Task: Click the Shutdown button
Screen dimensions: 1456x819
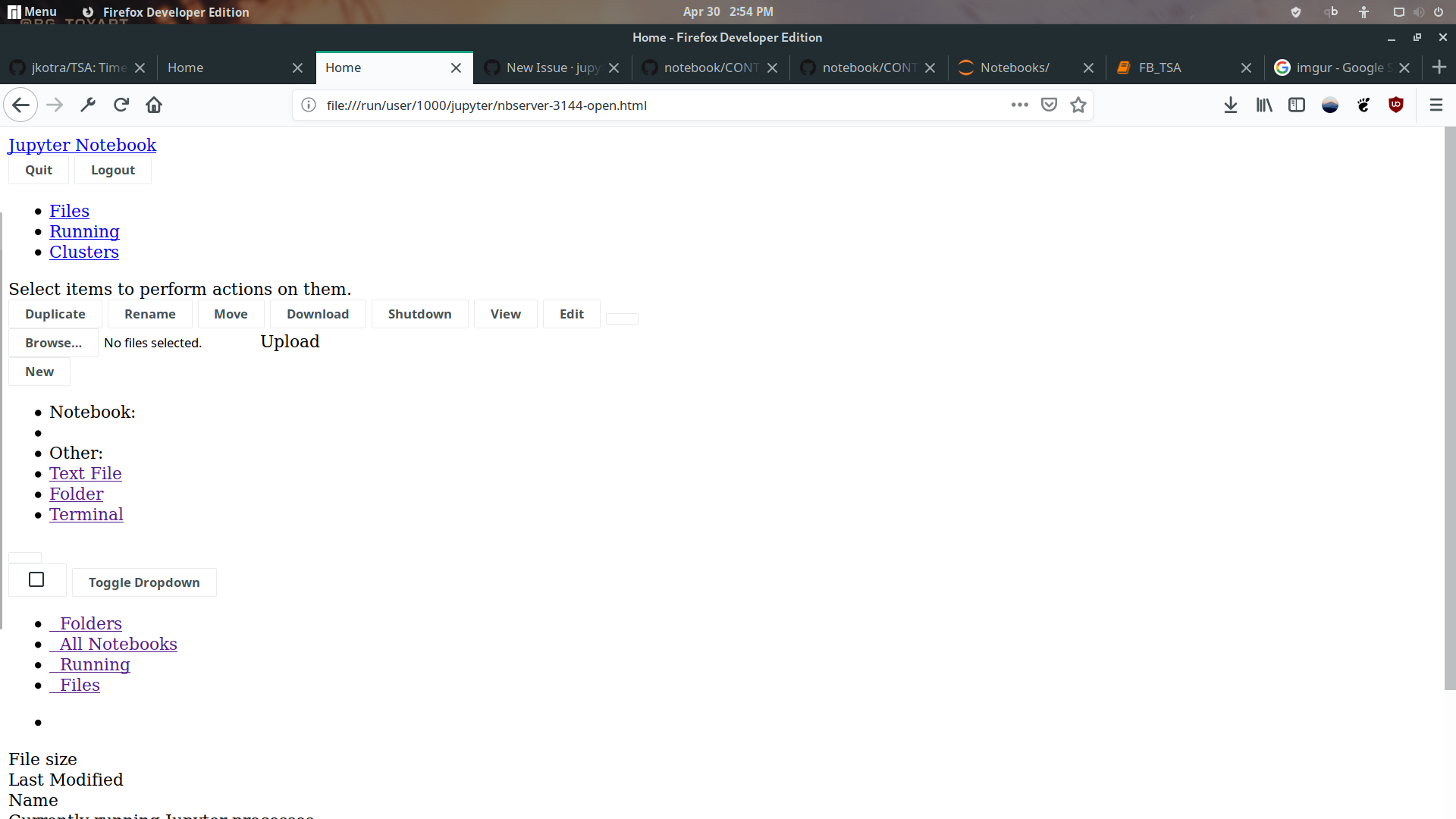Action: (419, 314)
